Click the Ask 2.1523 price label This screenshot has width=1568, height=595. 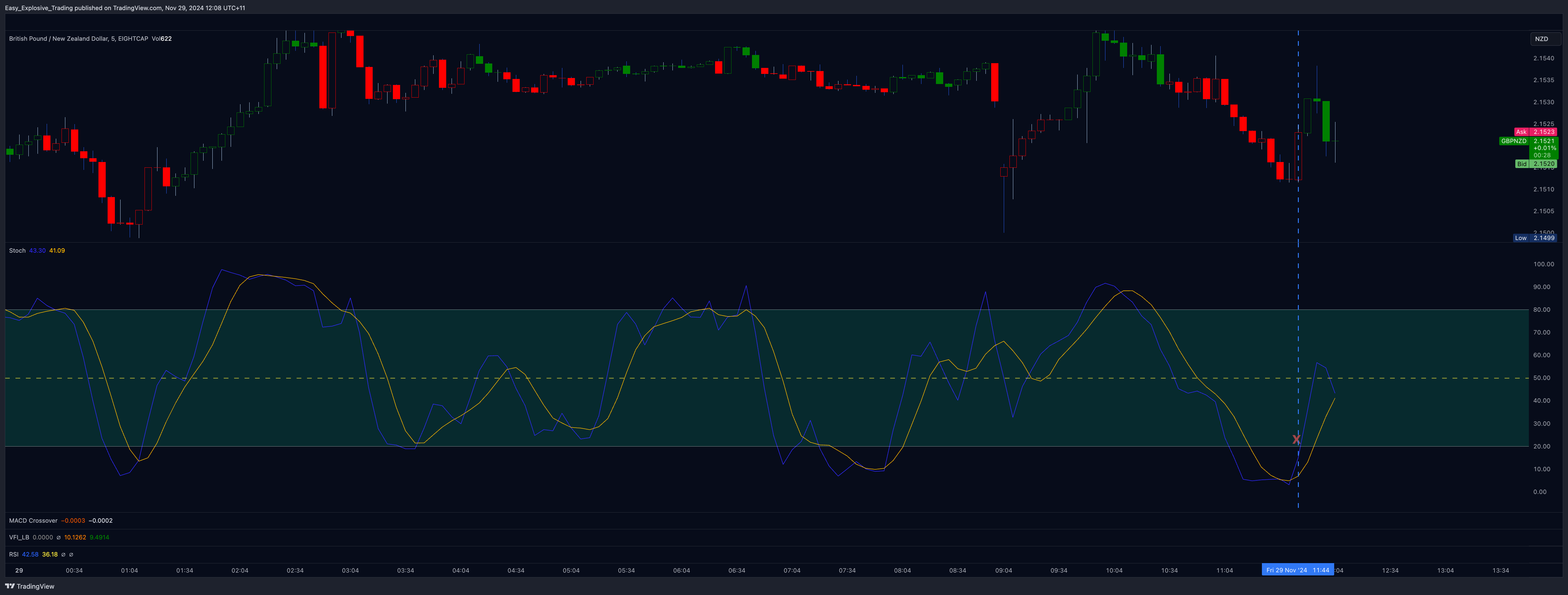click(x=1536, y=132)
